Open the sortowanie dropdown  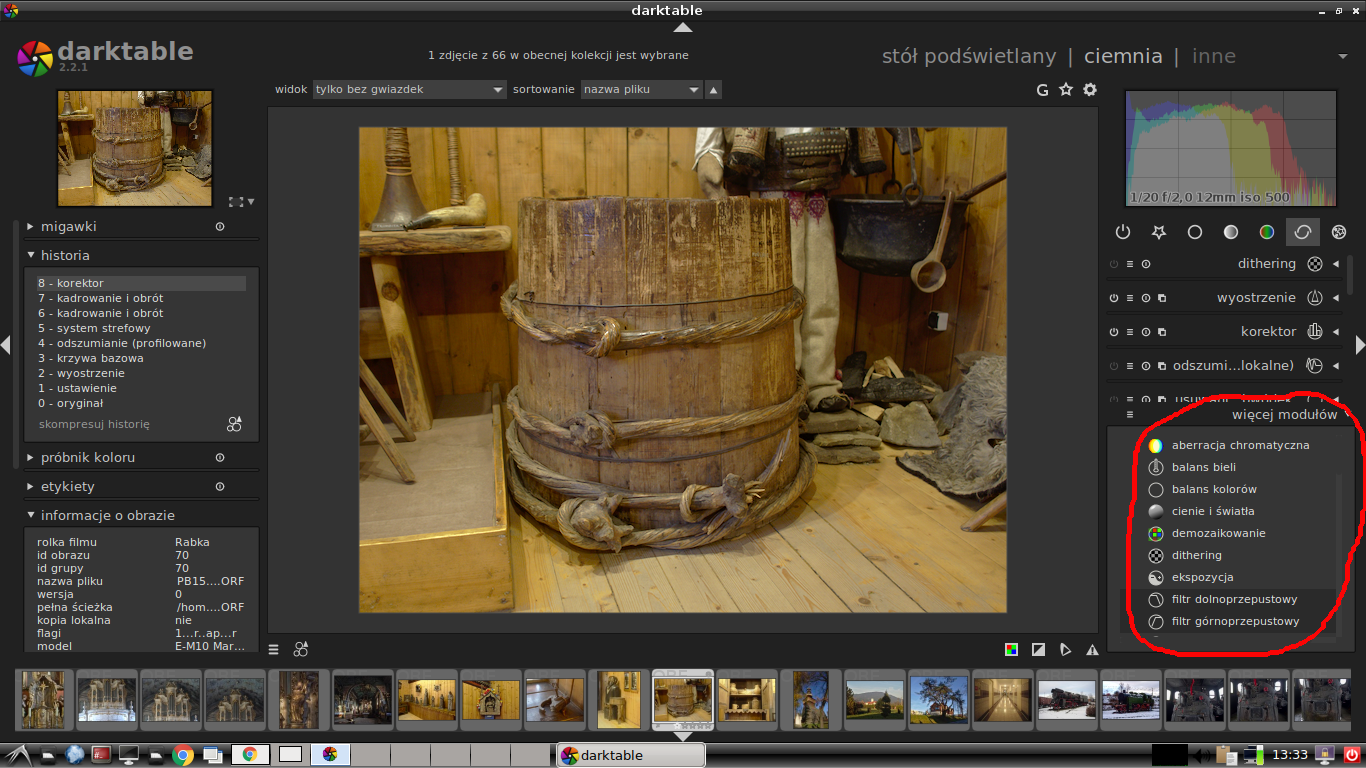[x=641, y=90]
